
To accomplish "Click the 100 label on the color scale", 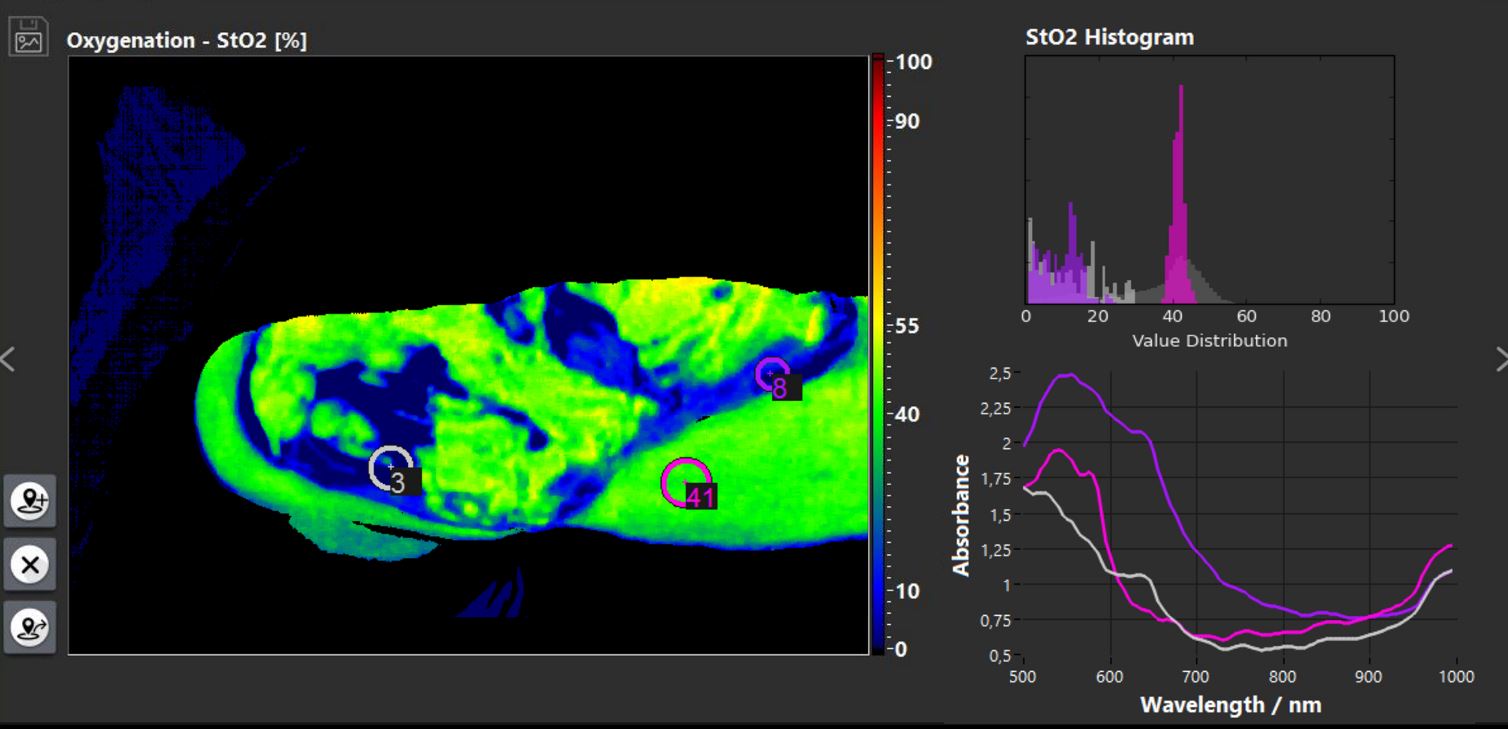I will 914,62.
